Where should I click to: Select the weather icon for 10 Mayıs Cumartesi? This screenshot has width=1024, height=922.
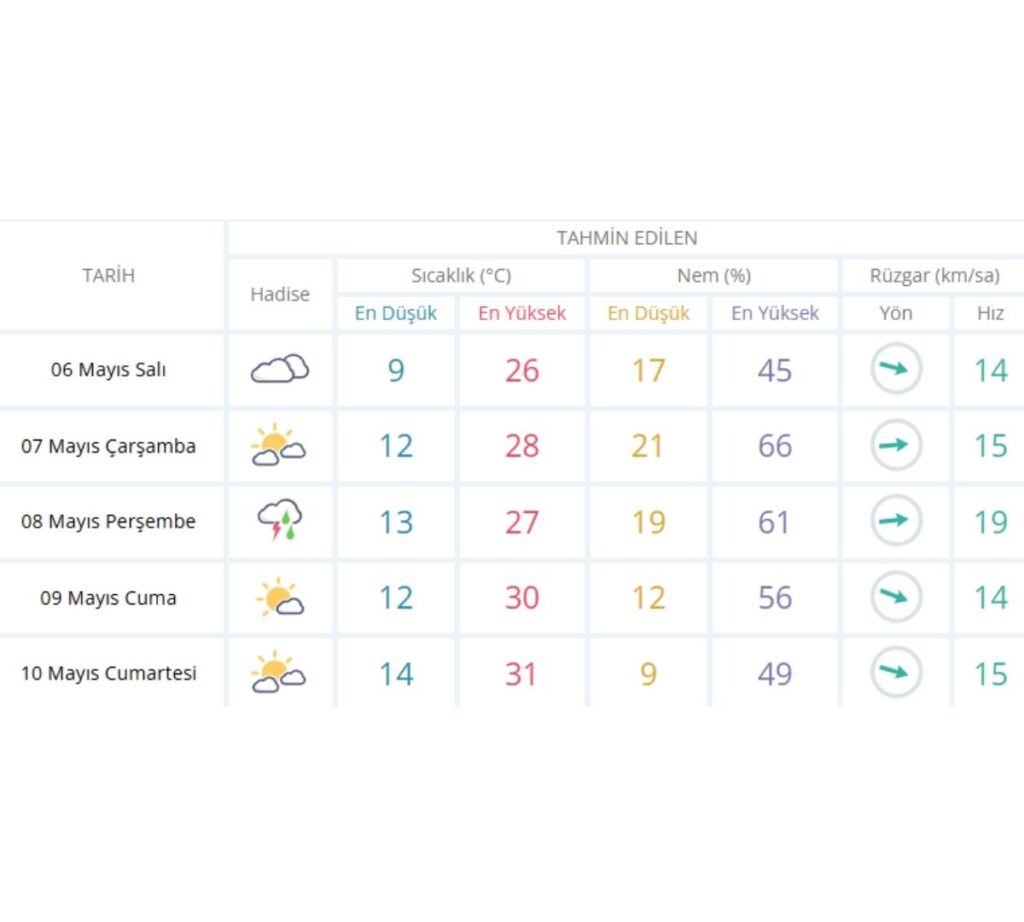(279, 673)
